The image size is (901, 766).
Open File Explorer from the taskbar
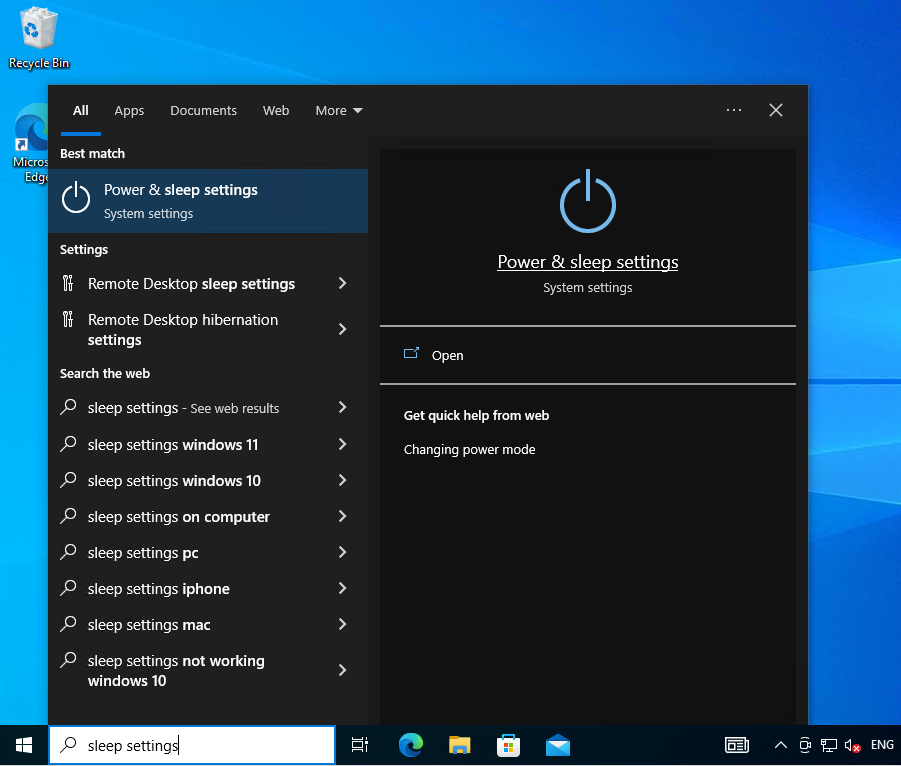[x=460, y=745]
